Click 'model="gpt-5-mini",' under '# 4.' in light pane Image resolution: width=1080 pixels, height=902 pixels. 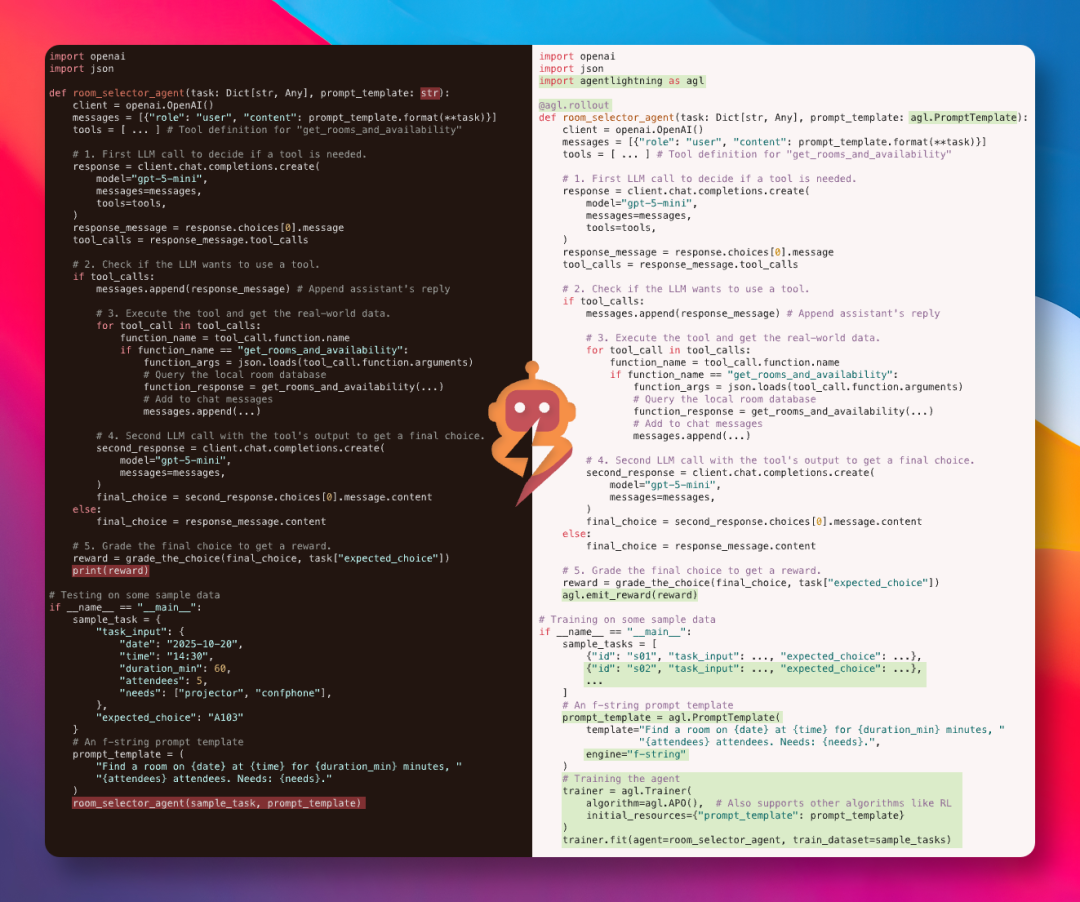[665, 485]
